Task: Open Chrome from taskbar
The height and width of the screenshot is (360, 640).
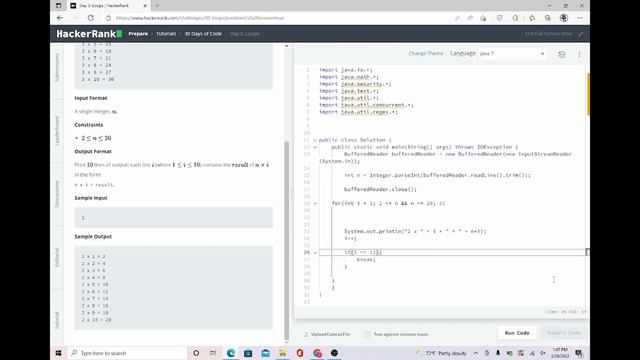Action: (317, 353)
